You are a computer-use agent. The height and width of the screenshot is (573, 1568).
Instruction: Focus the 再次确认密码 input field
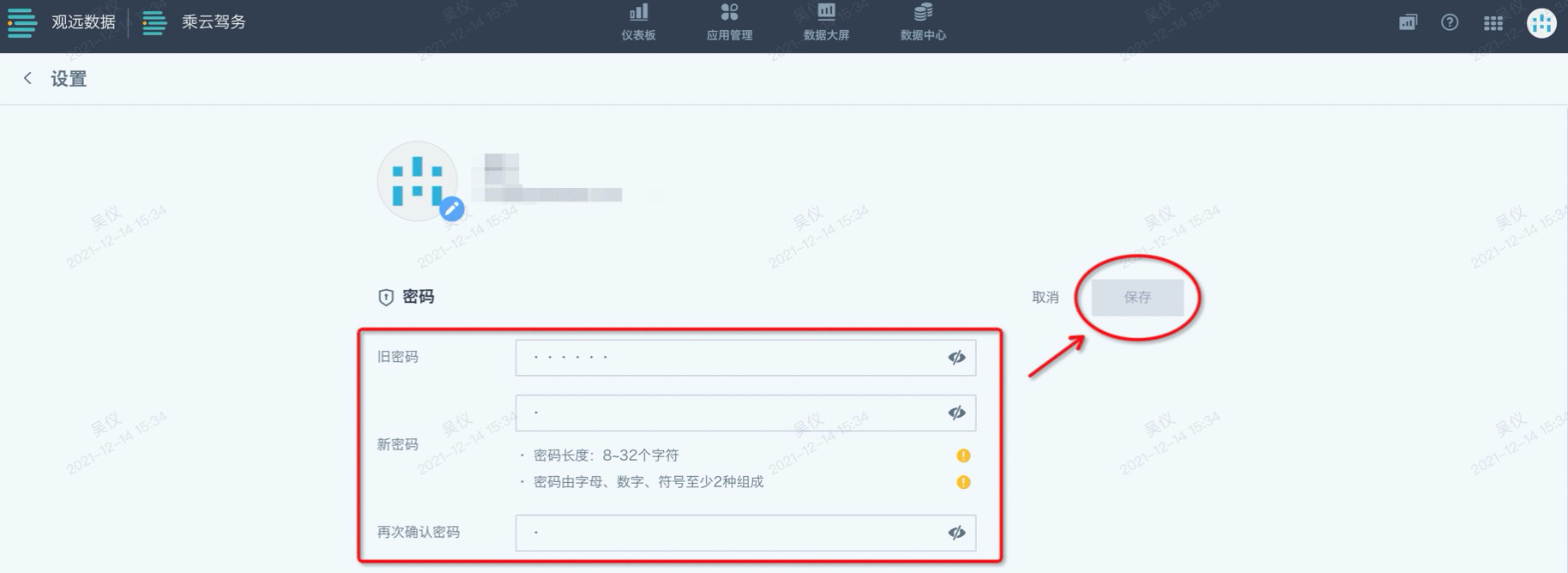point(745,534)
